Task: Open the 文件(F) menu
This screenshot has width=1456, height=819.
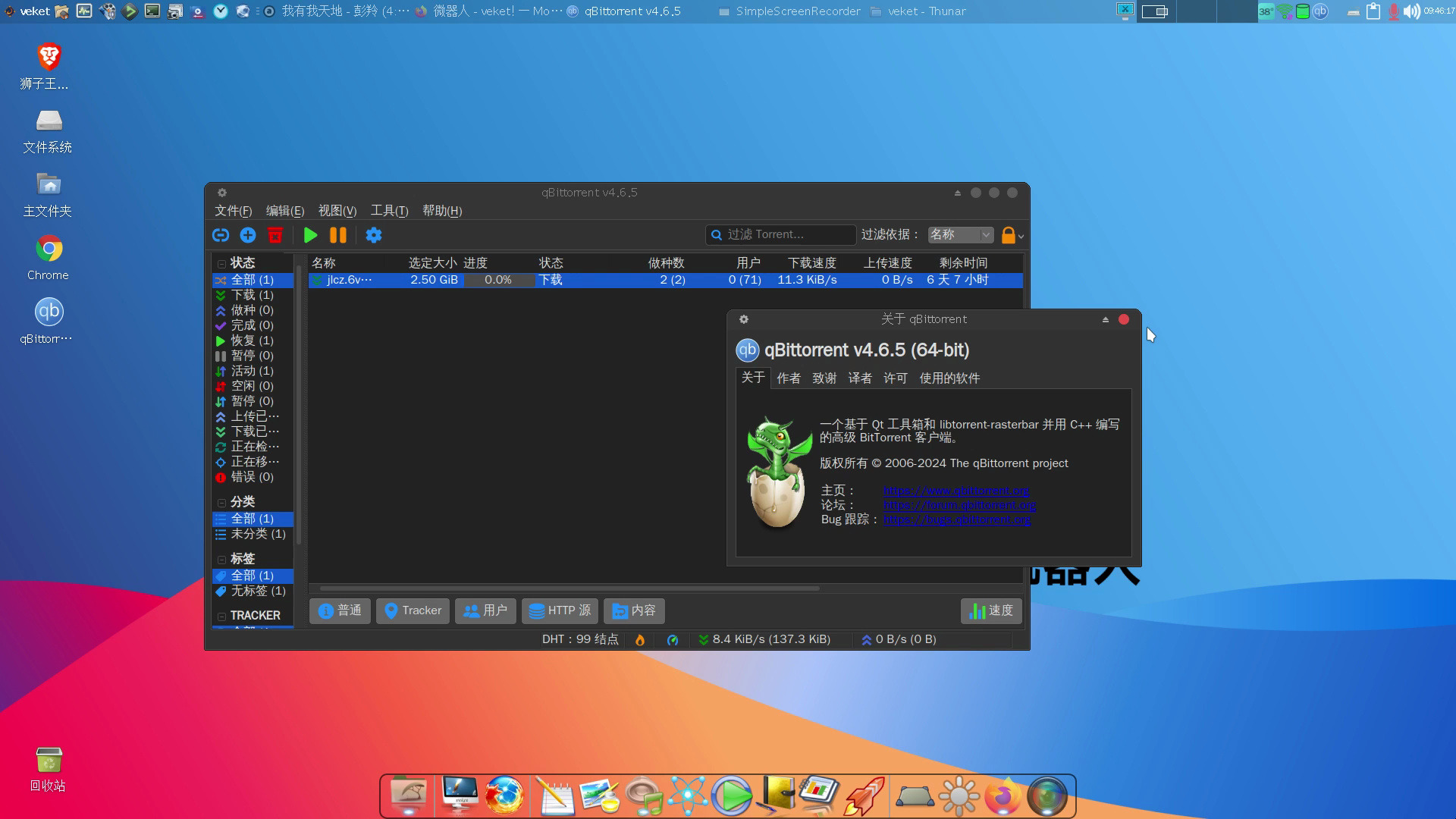Action: pos(233,211)
